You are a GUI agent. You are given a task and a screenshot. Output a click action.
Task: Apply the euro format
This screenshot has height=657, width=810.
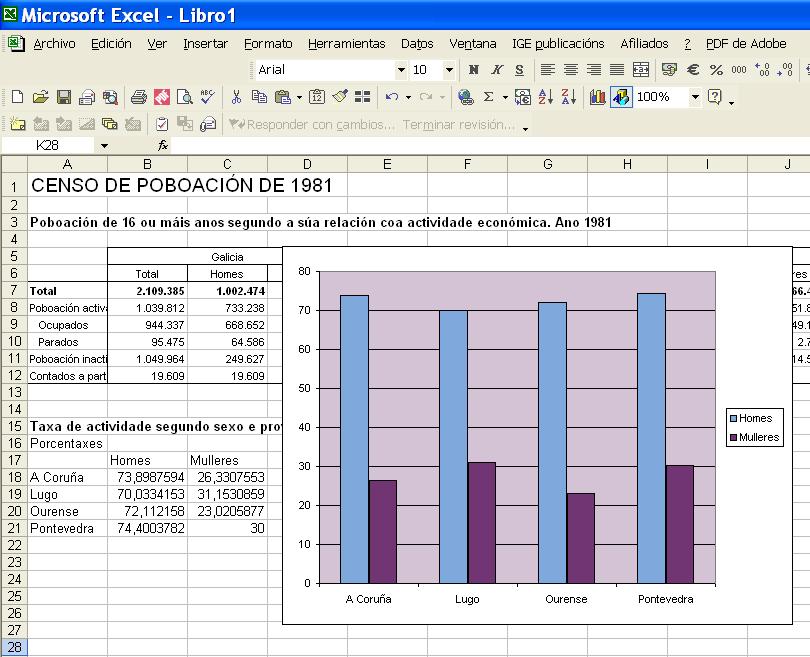(x=693, y=70)
